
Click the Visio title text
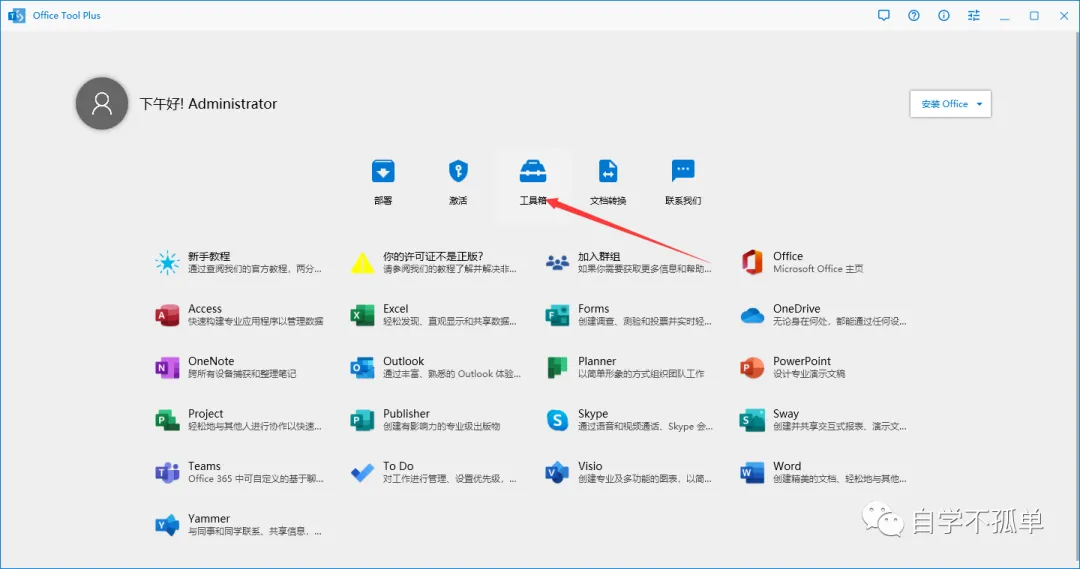pyautogui.click(x=590, y=466)
